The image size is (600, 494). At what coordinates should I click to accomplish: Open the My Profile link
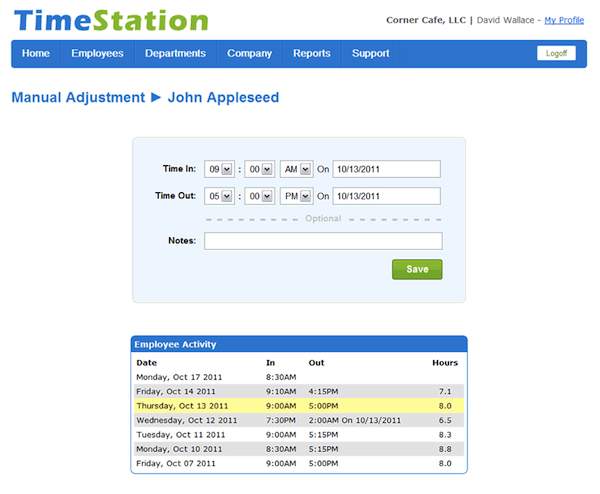[x=564, y=20]
